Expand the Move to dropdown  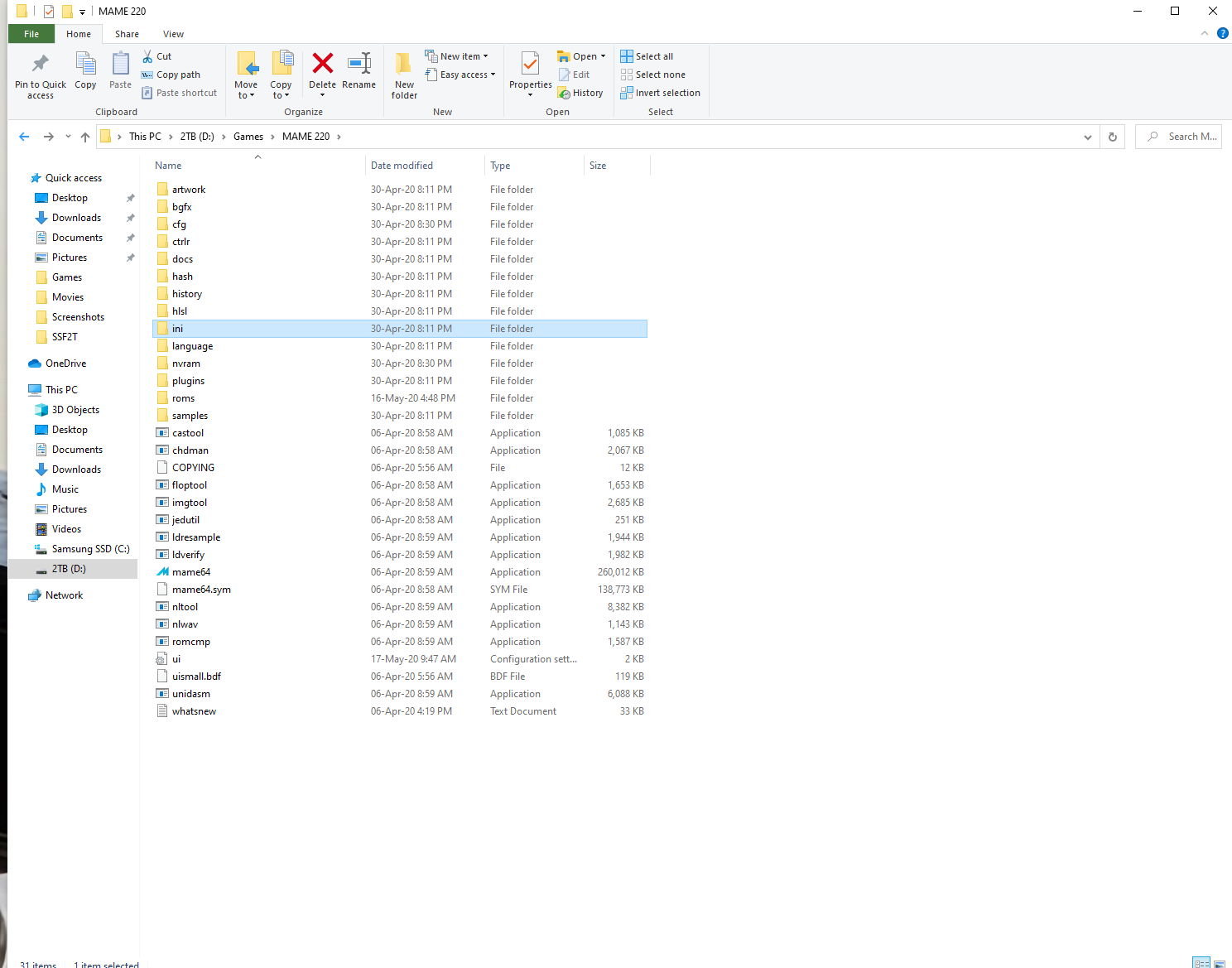(x=246, y=91)
